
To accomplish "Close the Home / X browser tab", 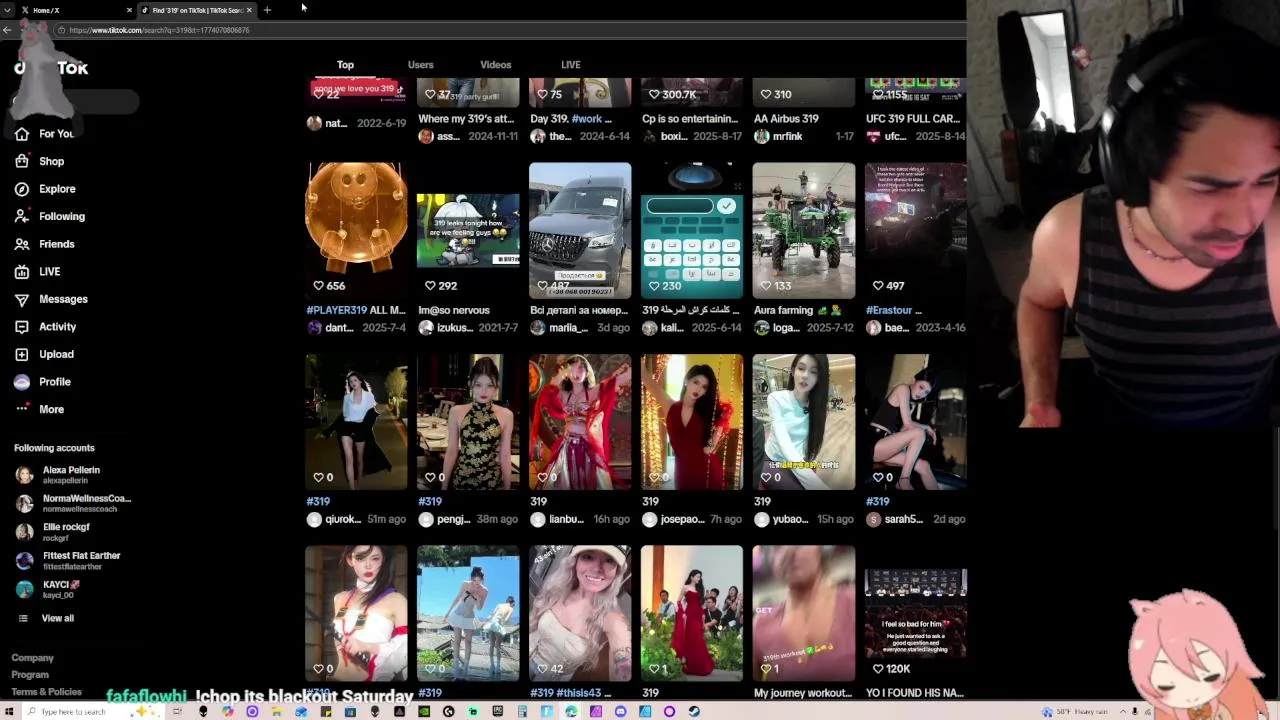I will (129, 10).
